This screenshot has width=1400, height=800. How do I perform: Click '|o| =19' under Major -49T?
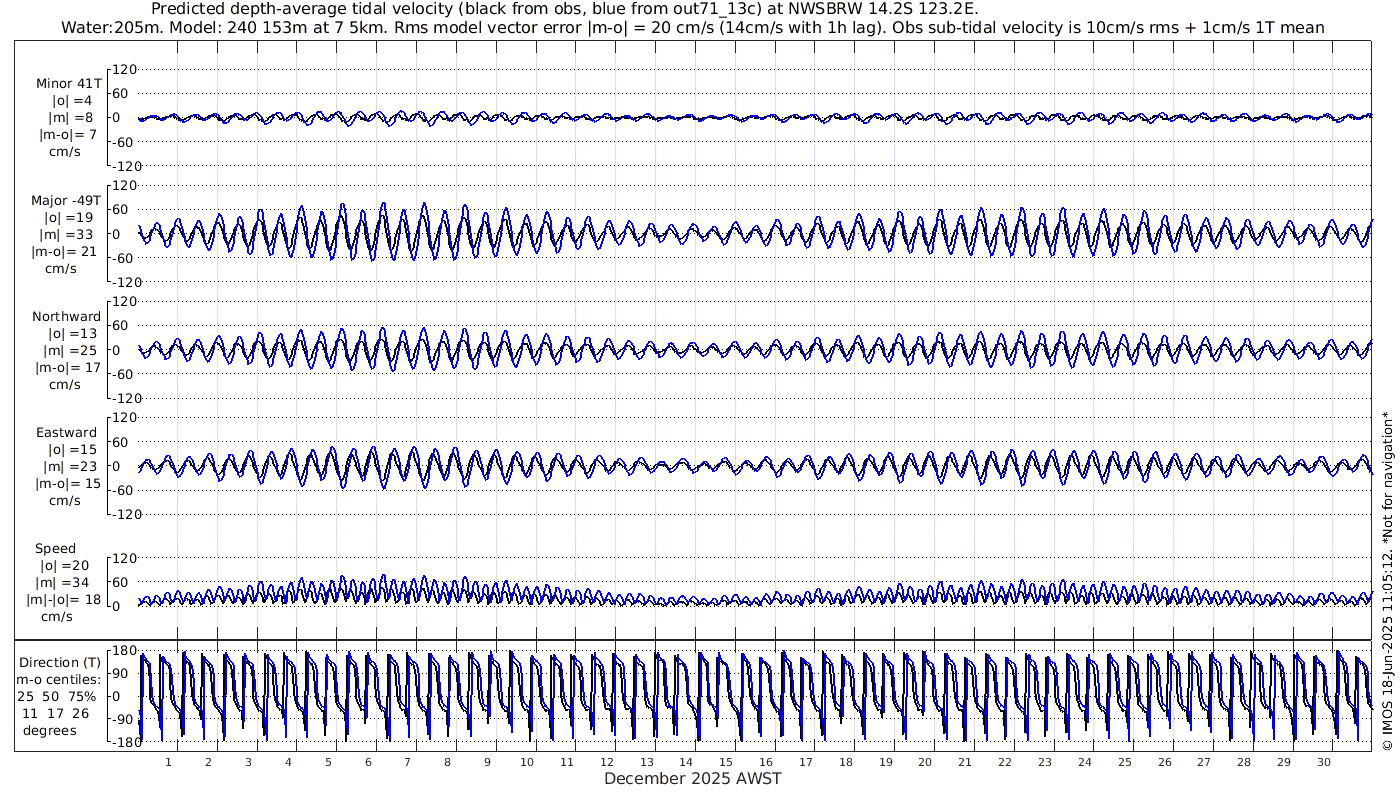pos(68,217)
